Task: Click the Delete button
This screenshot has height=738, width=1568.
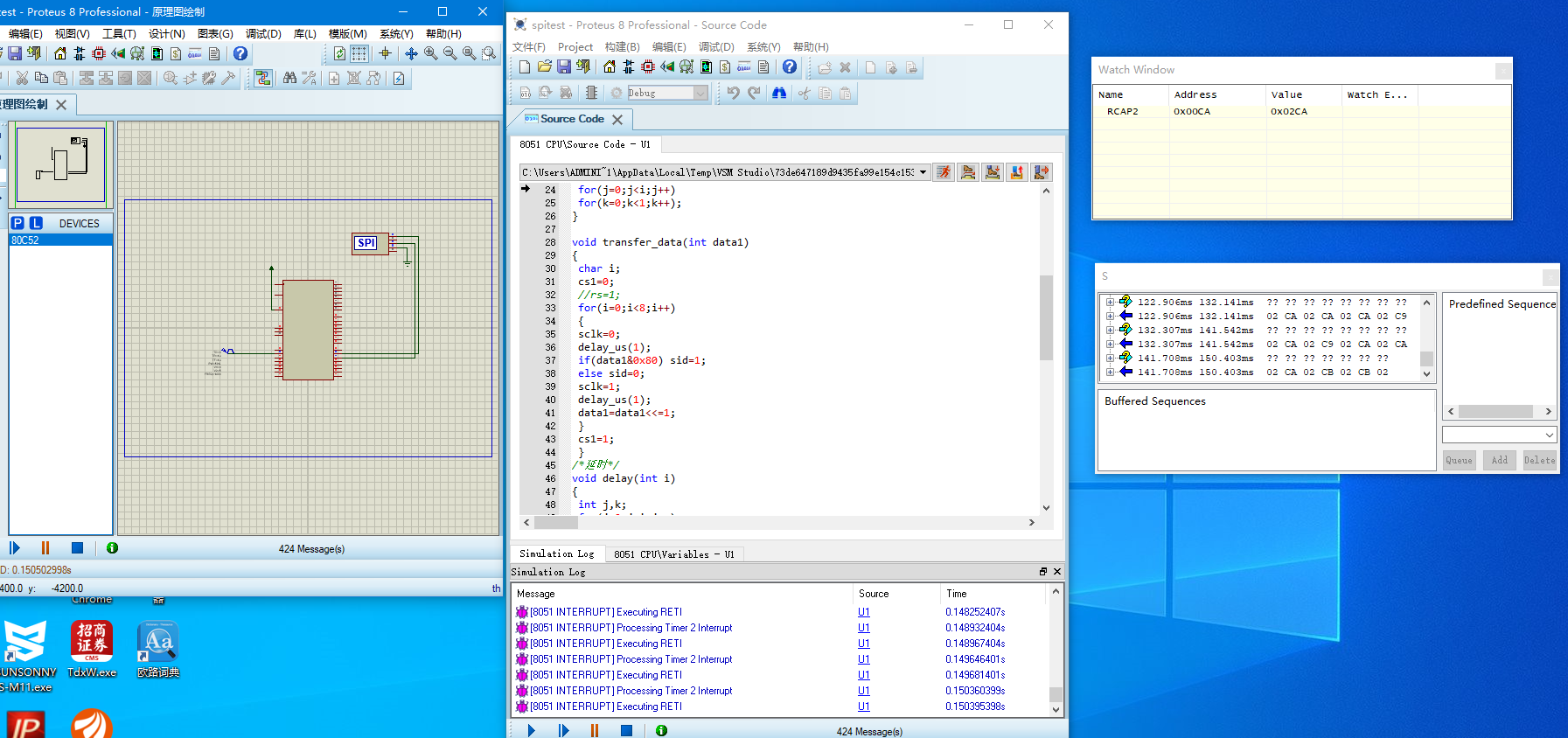Action: point(1539,460)
